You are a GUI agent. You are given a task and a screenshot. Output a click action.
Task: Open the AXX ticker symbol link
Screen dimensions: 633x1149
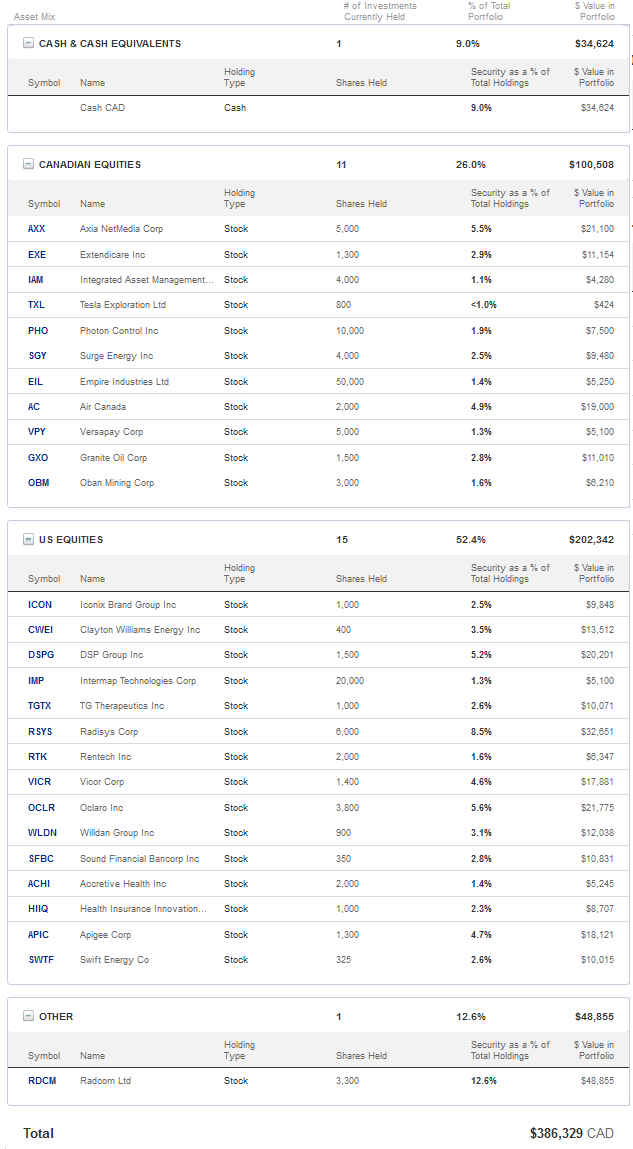36,229
